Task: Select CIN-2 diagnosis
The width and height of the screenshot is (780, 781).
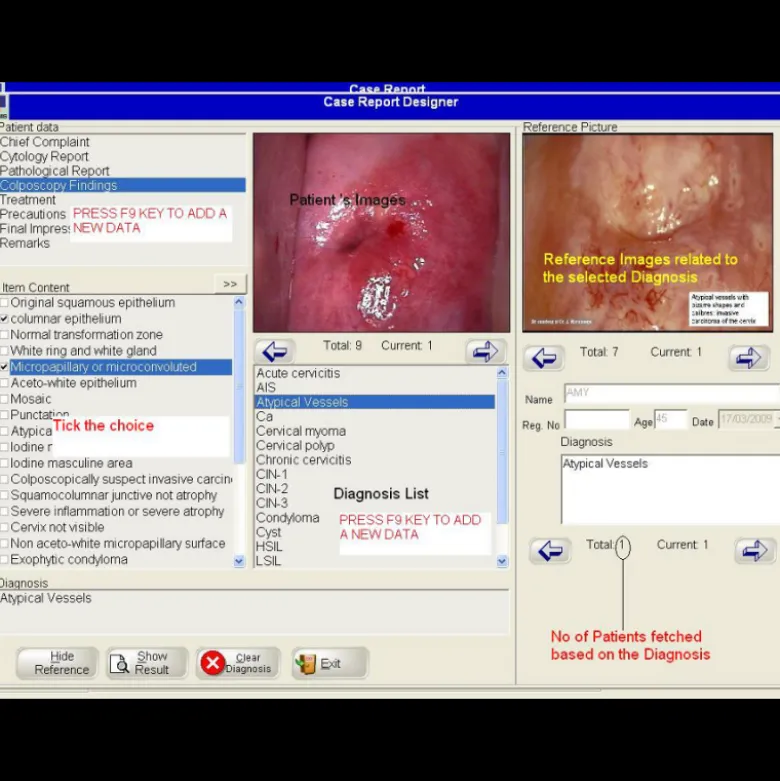Action: click(375, 489)
